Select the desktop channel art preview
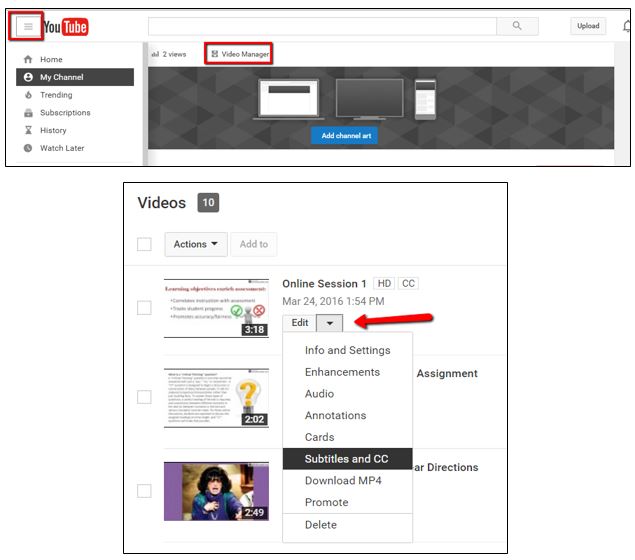Screen dimensions: 635x560 pos(288,99)
